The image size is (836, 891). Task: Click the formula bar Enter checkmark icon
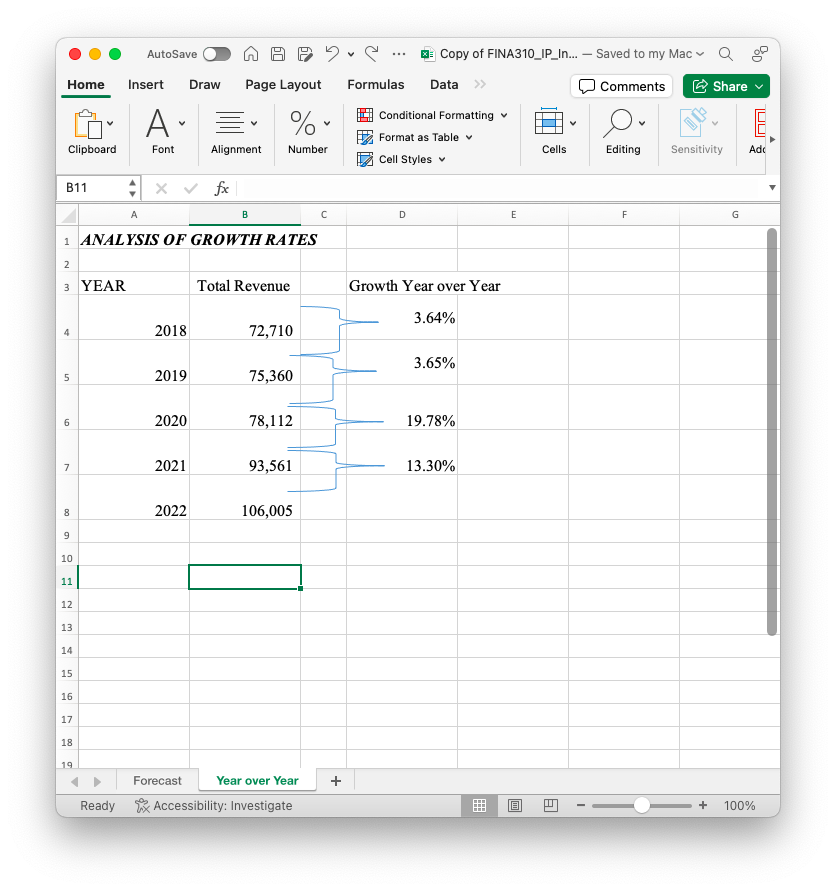191,189
